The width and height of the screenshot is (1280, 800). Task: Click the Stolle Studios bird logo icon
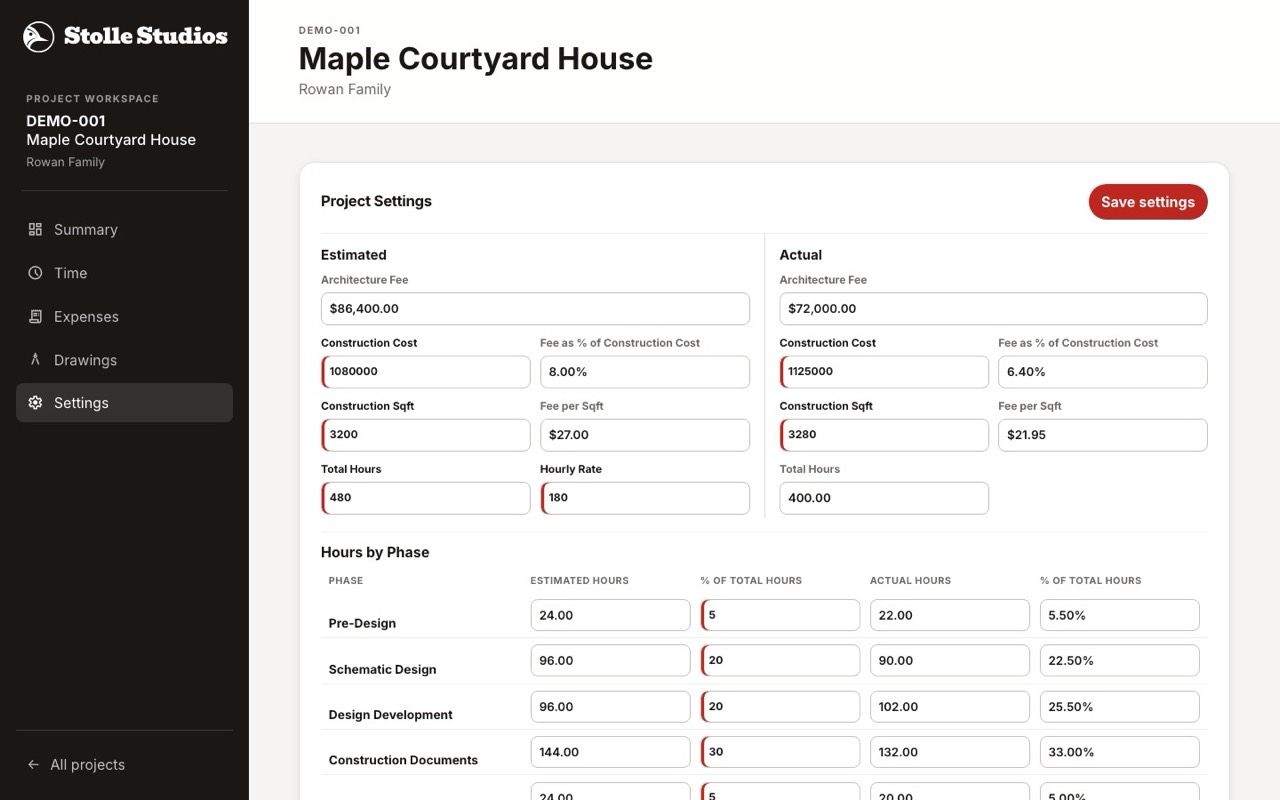point(39,37)
